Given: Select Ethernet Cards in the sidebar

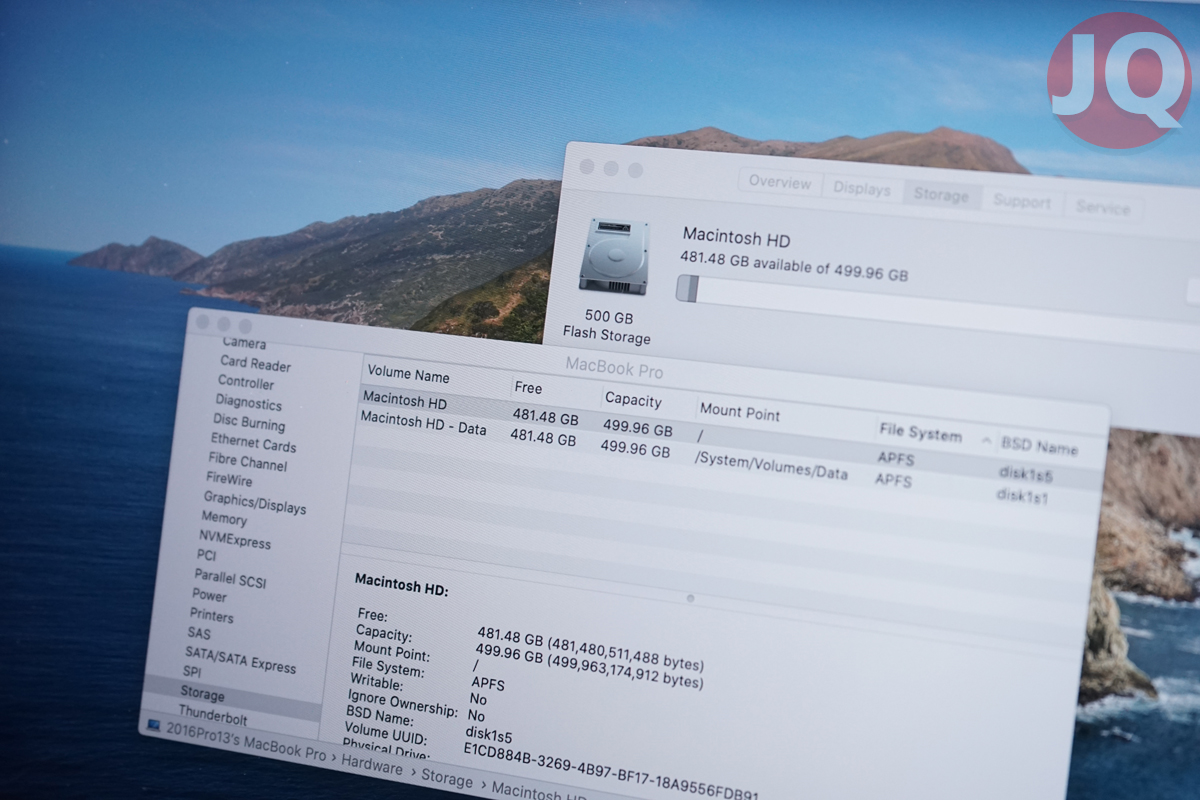Looking at the screenshot, I should (x=253, y=442).
